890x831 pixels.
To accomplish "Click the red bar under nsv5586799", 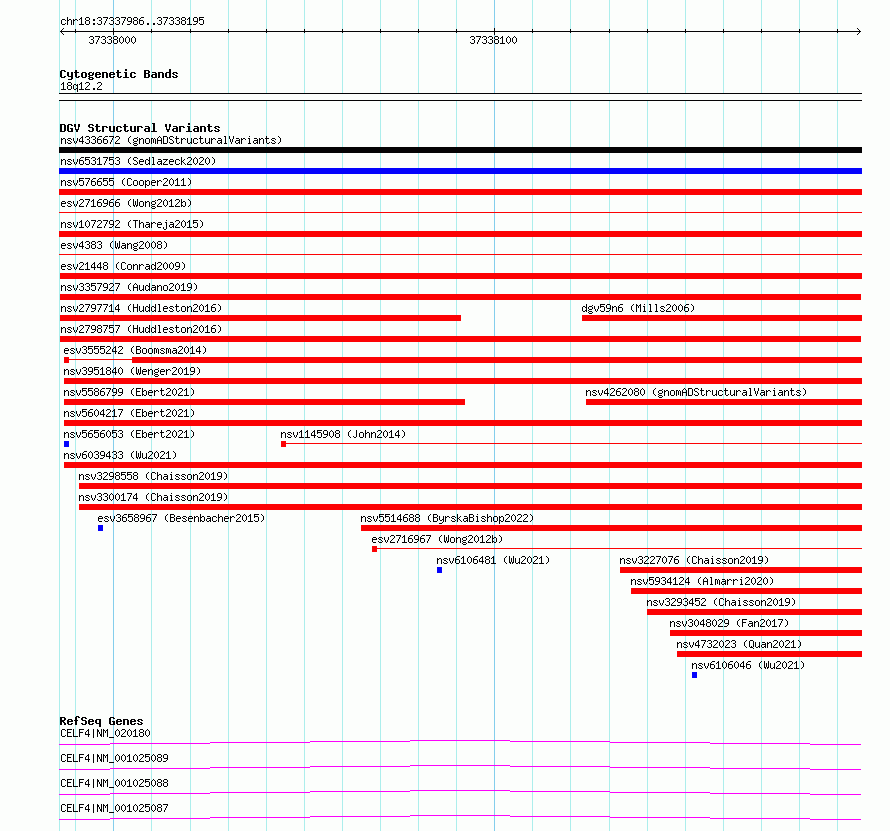I will [x=264, y=402].
